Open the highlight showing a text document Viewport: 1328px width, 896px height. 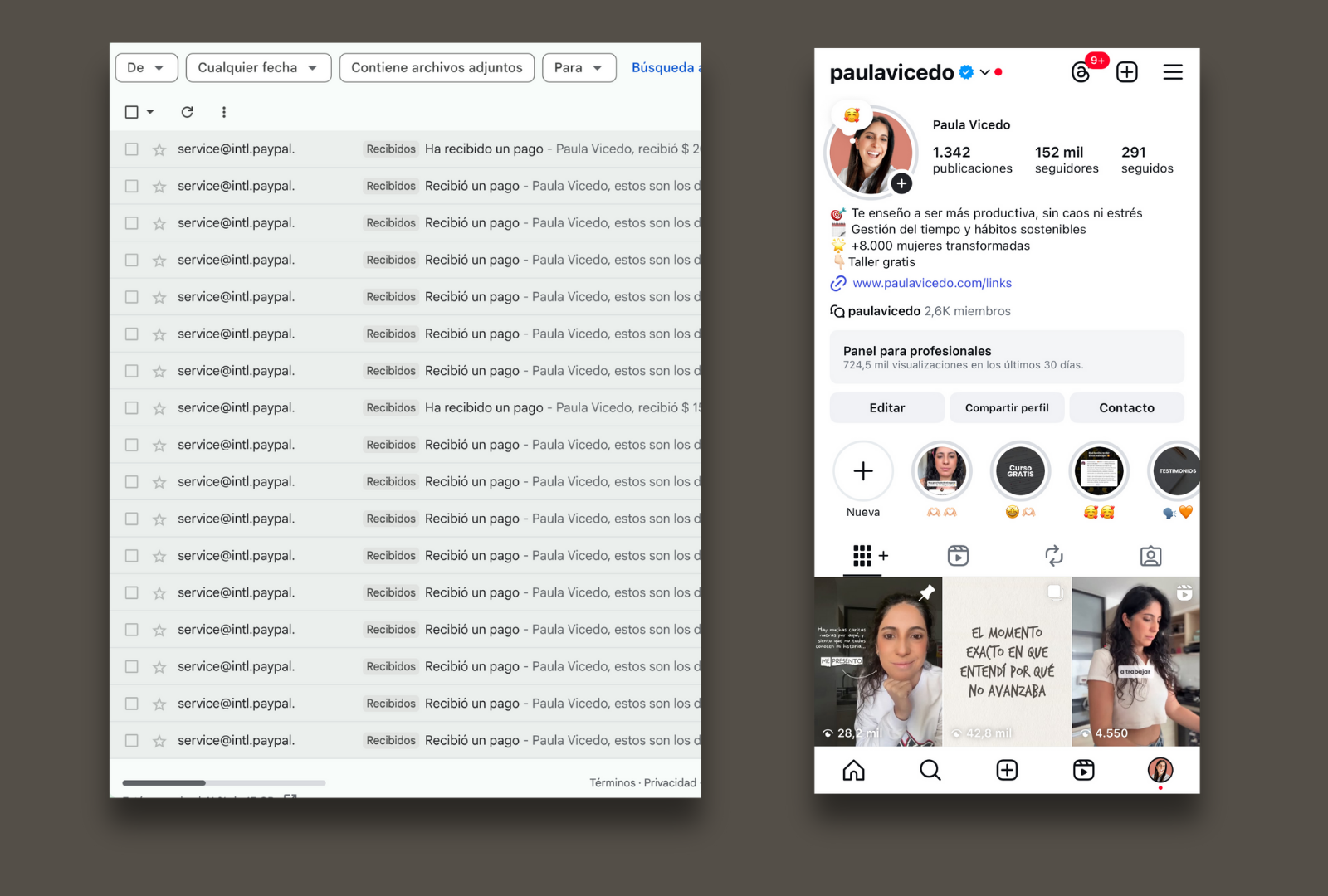click(x=1099, y=471)
